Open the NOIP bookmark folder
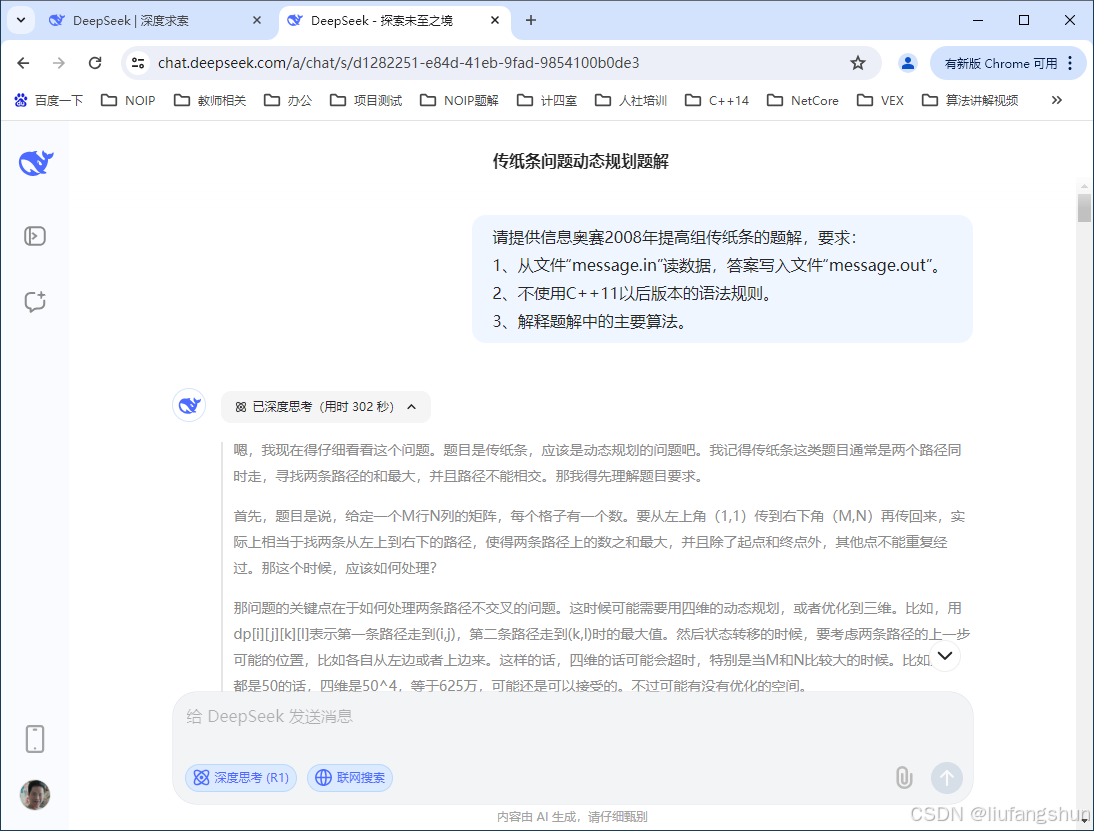 point(128,100)
